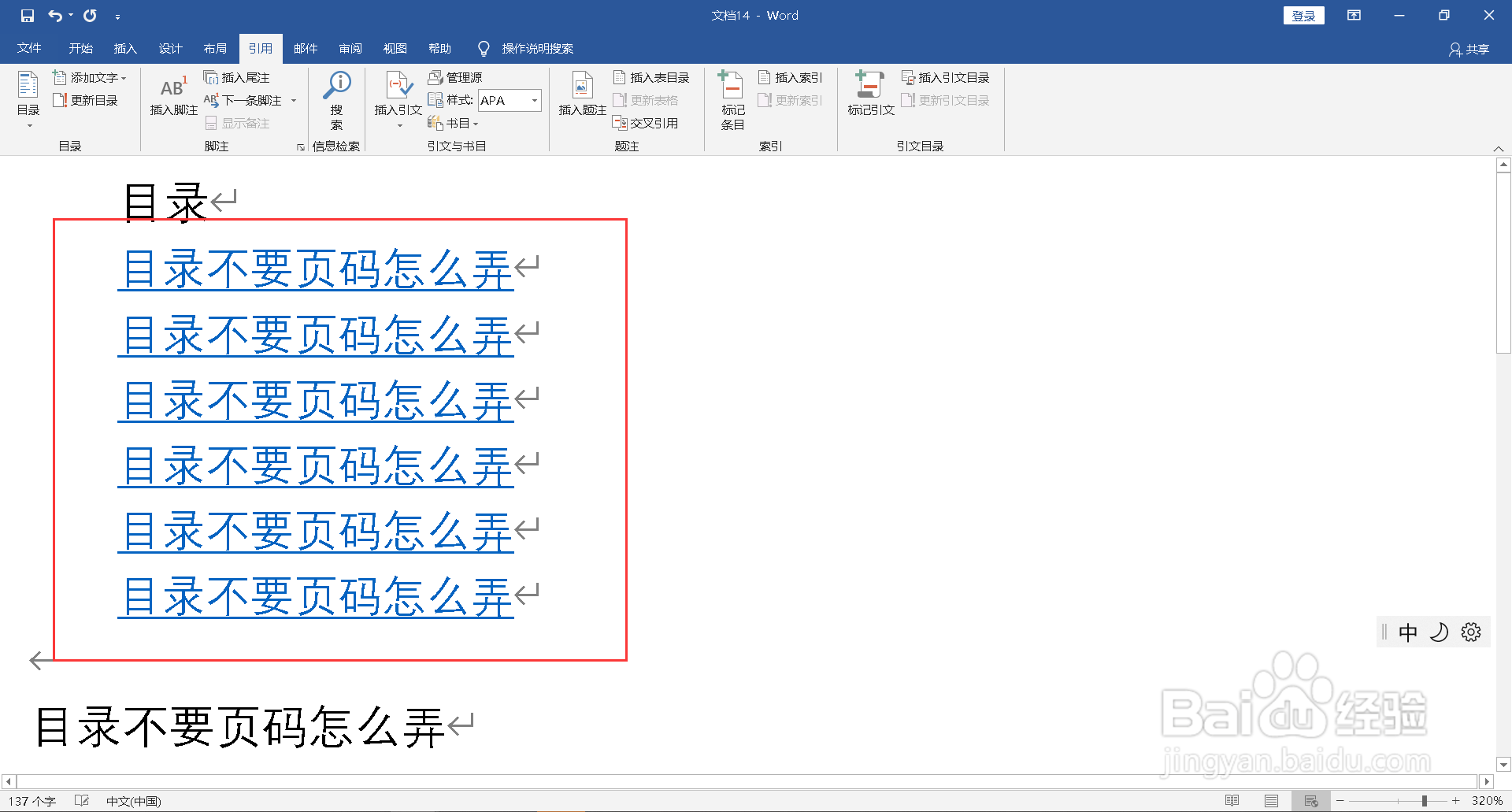This screenshot has width=1512, height=812.
Task: Click 插入引文目录 table of authorities
Action: coord(945,77)
